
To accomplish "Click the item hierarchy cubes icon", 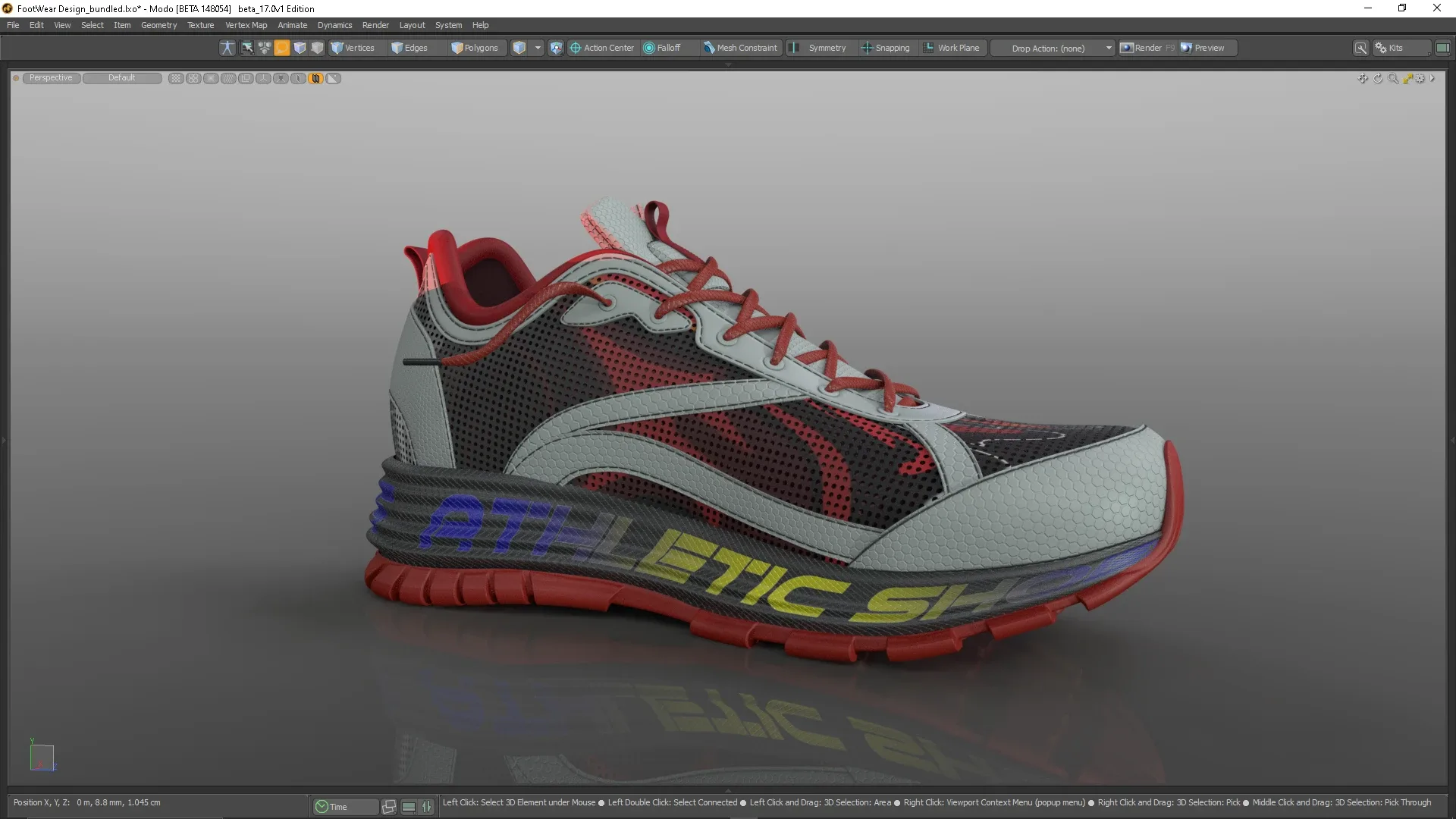I will pos(264,48).
